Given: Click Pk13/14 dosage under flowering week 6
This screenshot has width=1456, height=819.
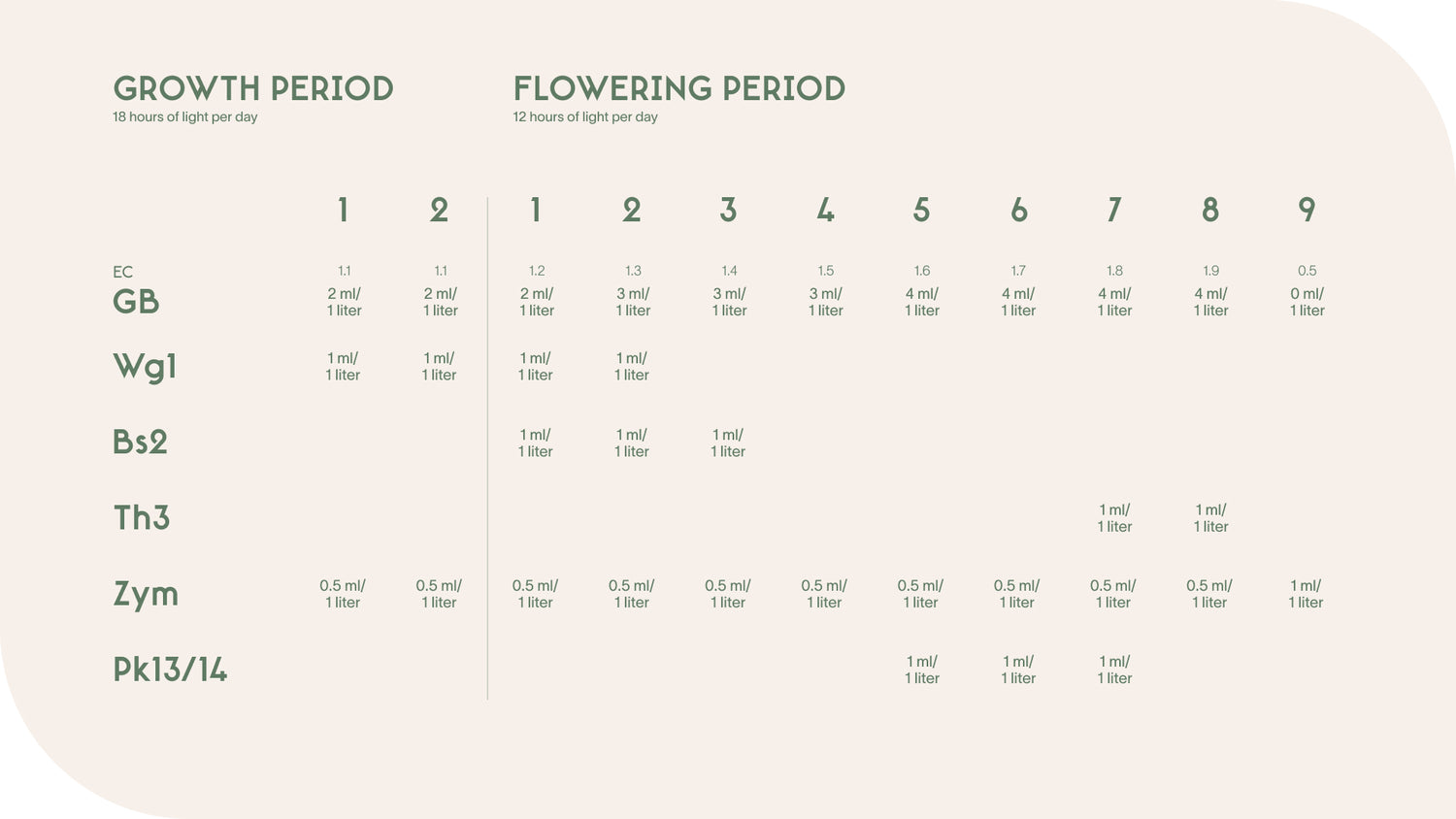Looking at the screenshot, I should click(1018, 670).
